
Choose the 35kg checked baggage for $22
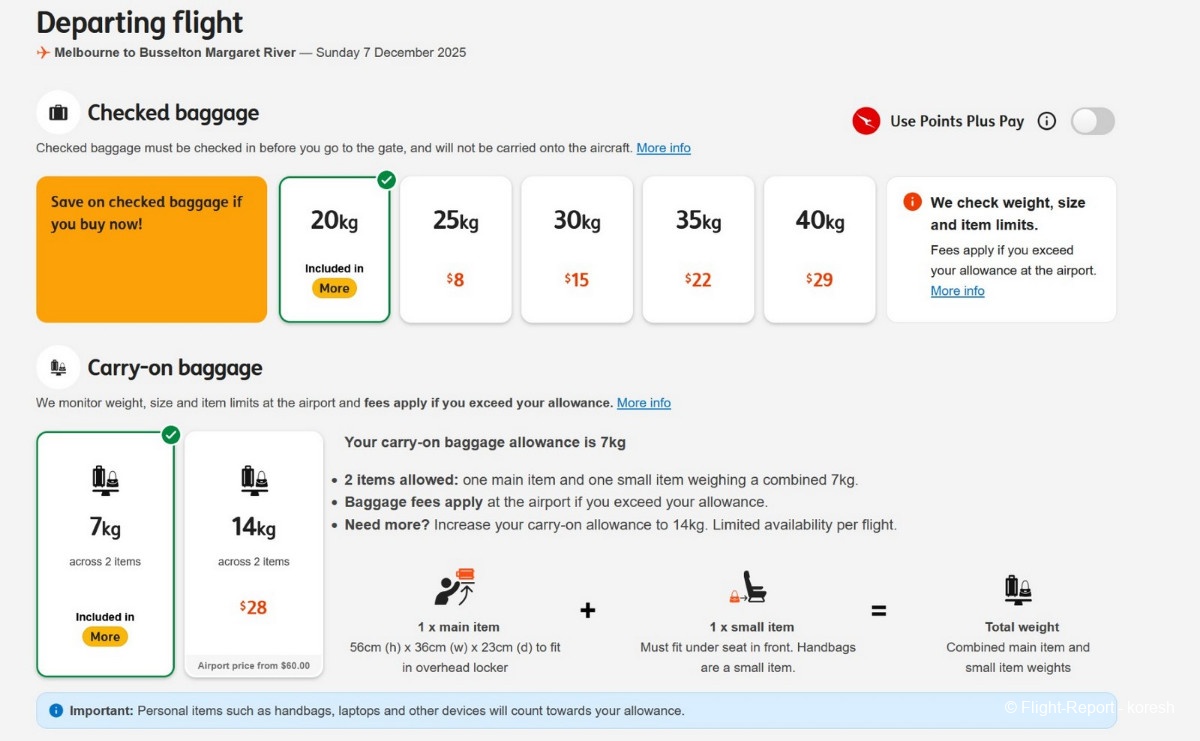[698, 250]
